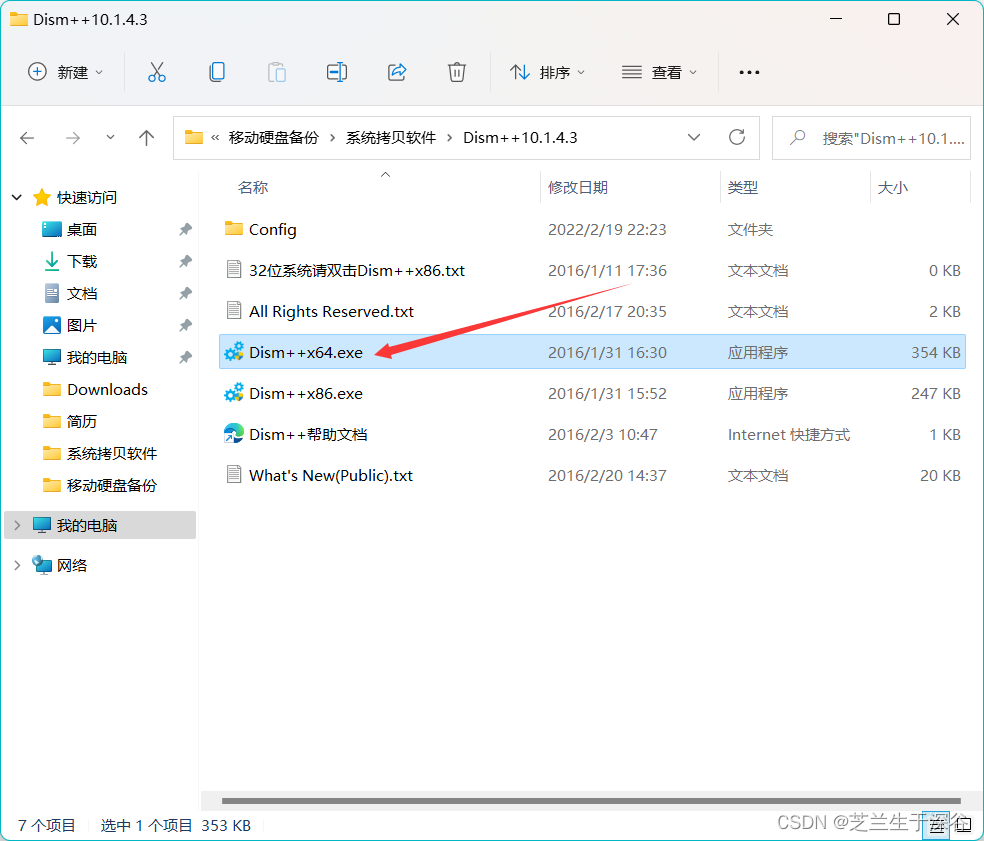Screen dimensions: 984x841
Task: Click the title bar folder icon
Action: point(19,19)
